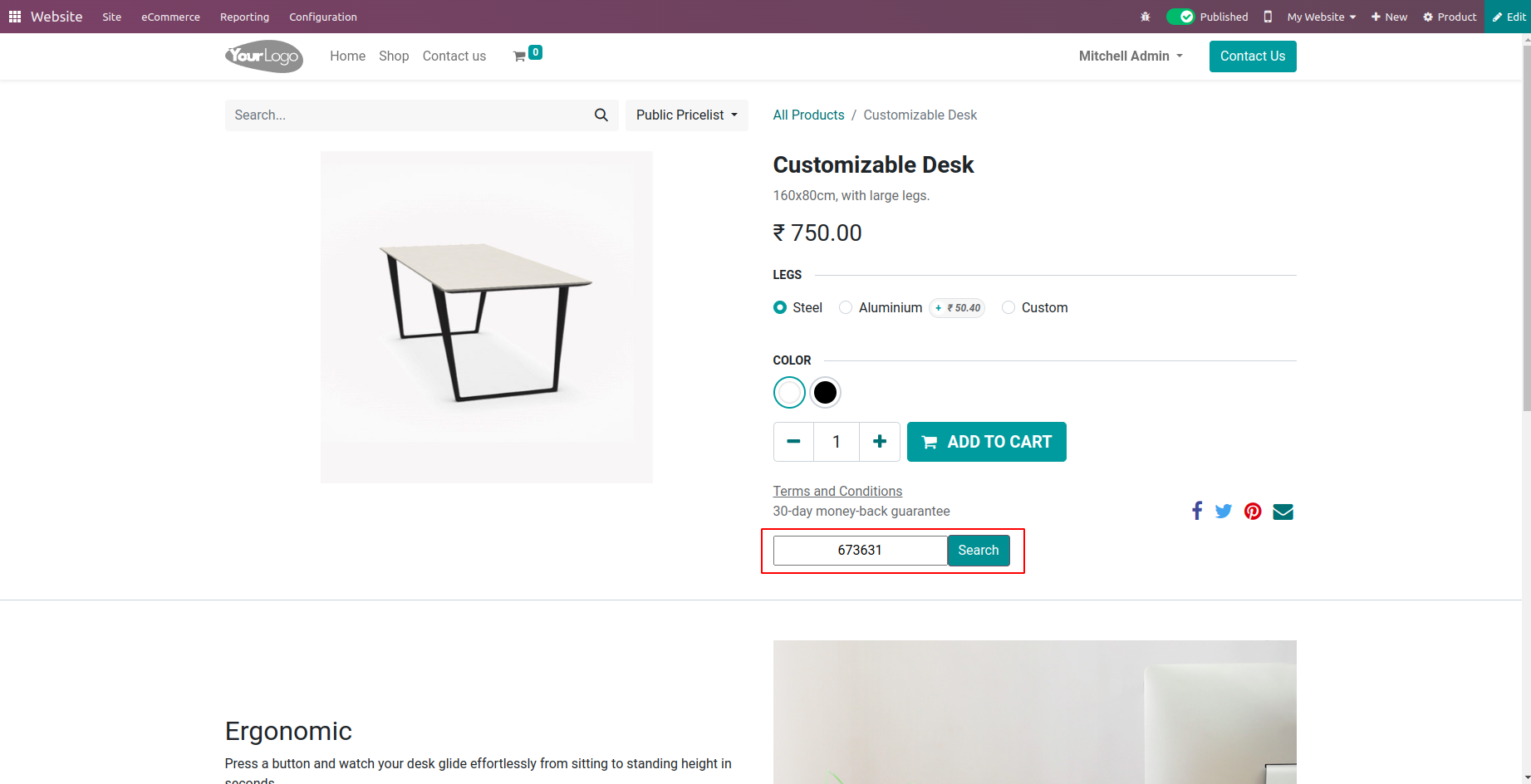Share product by email icon
This screenshot has width=1531, height=784.
point(1283,512)
